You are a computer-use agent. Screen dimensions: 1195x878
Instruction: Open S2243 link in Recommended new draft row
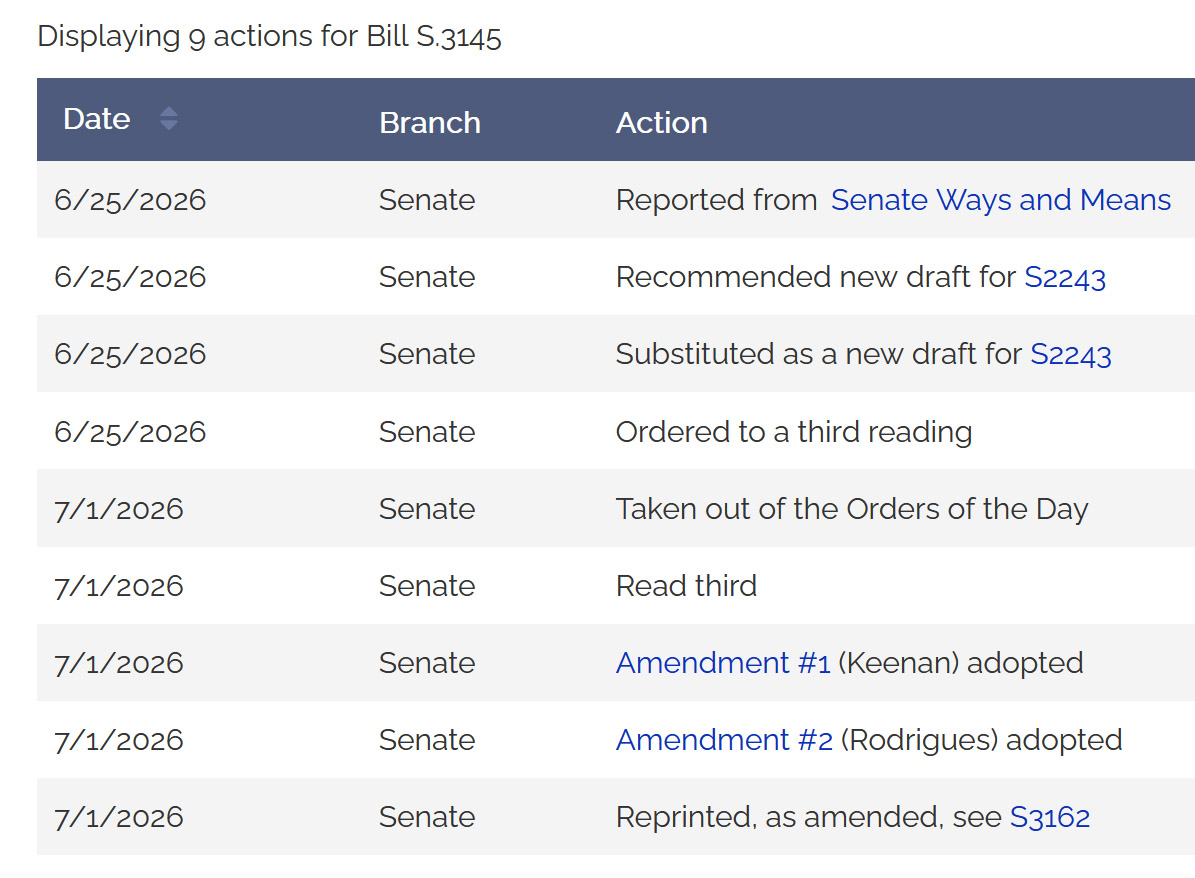[x=1065, y=277]
